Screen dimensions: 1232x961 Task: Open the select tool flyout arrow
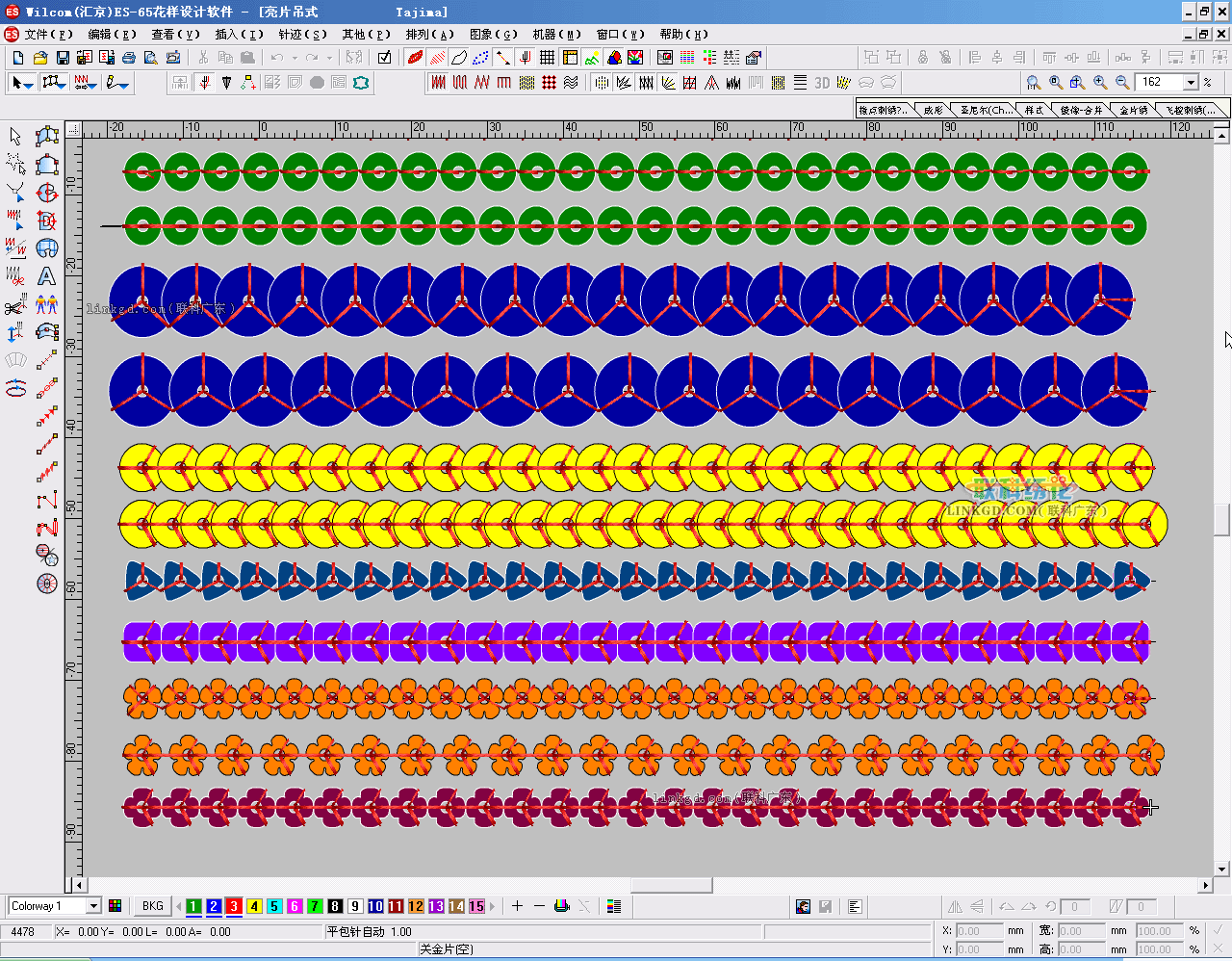[29, 86]
